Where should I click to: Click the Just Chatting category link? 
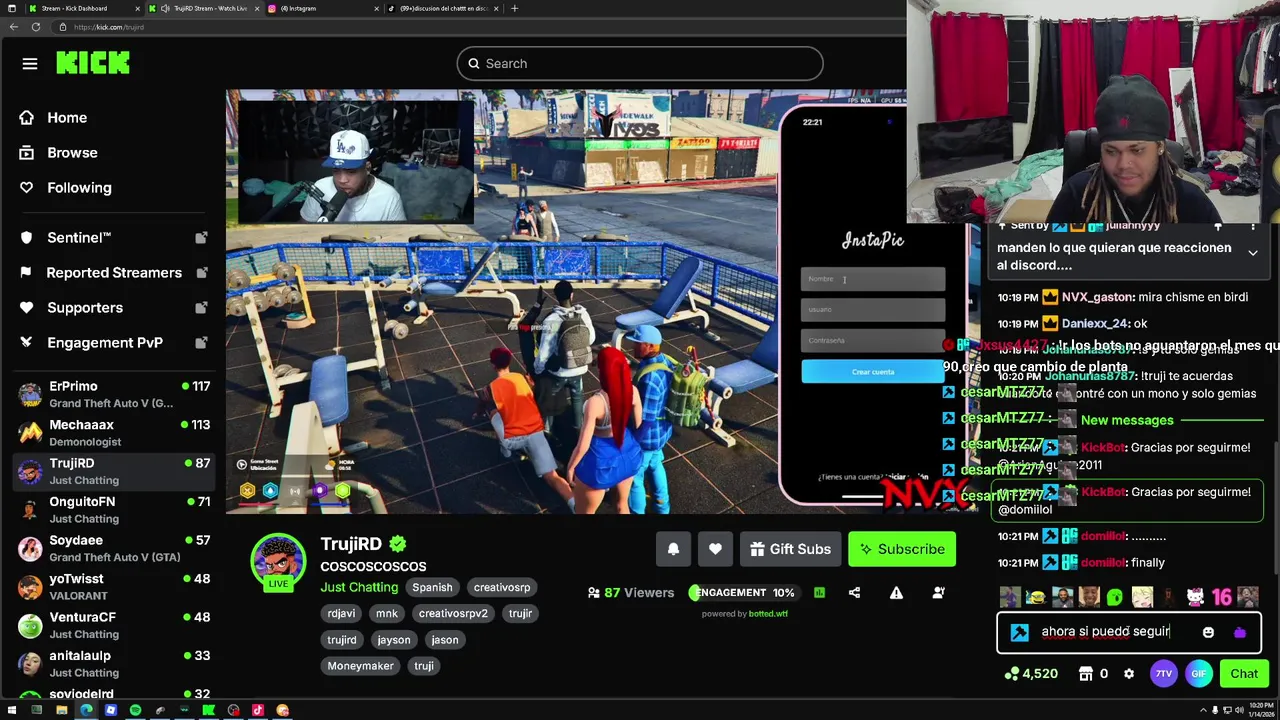[x=359, y=587]
